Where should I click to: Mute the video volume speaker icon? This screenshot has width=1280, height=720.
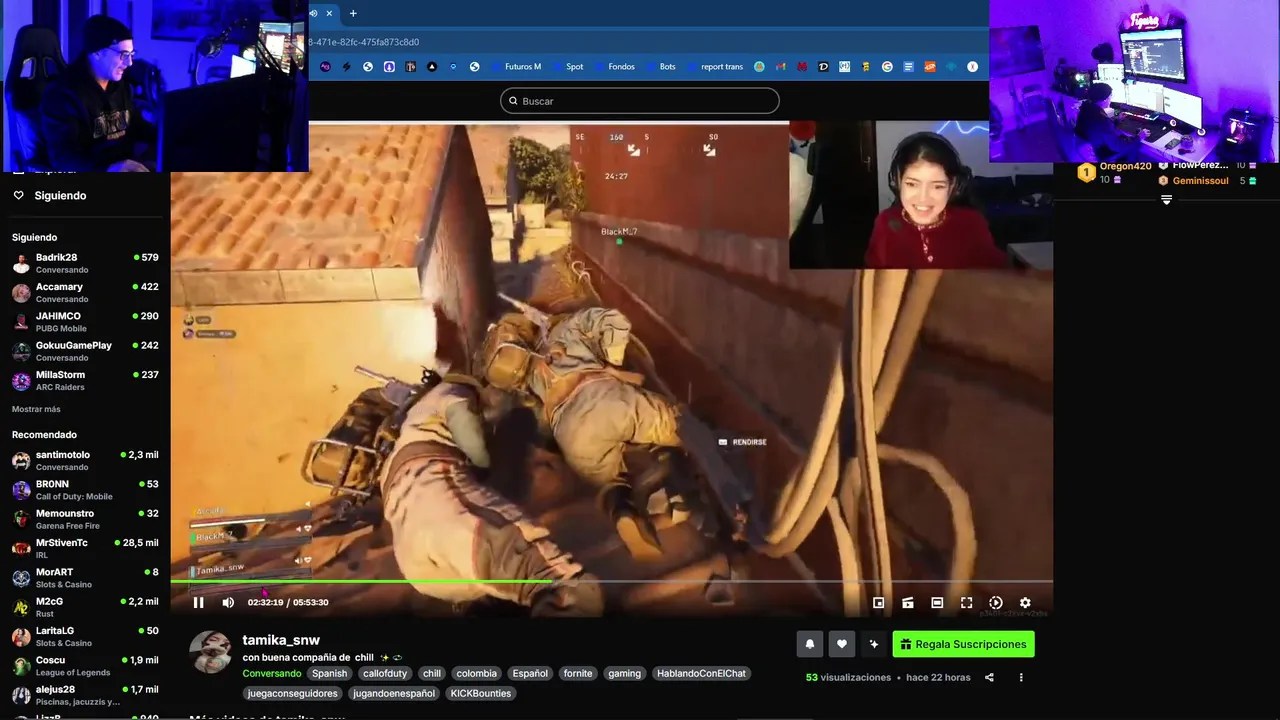[228, 602]
